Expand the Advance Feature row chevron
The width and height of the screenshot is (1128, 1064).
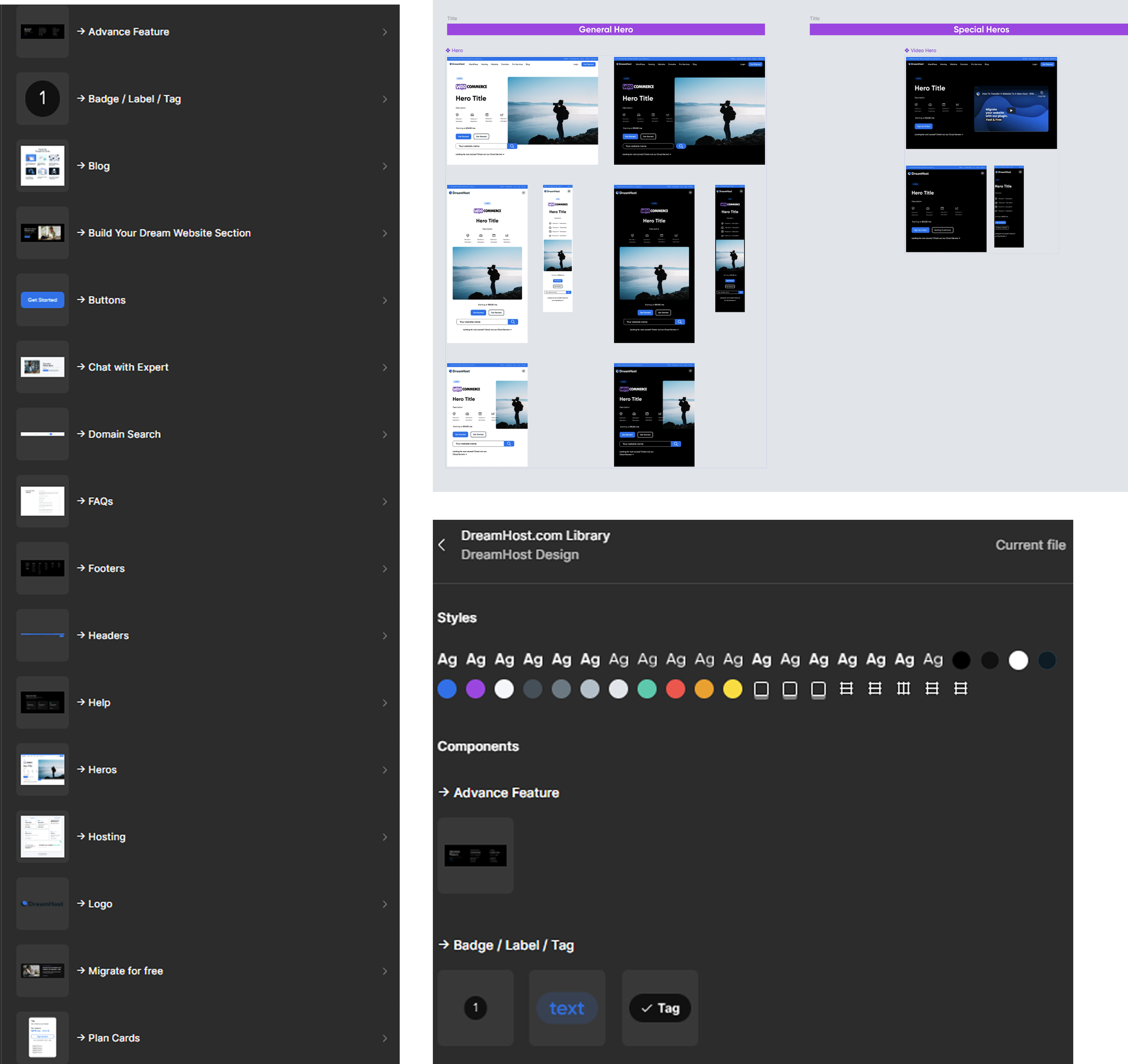click(385, 32)
